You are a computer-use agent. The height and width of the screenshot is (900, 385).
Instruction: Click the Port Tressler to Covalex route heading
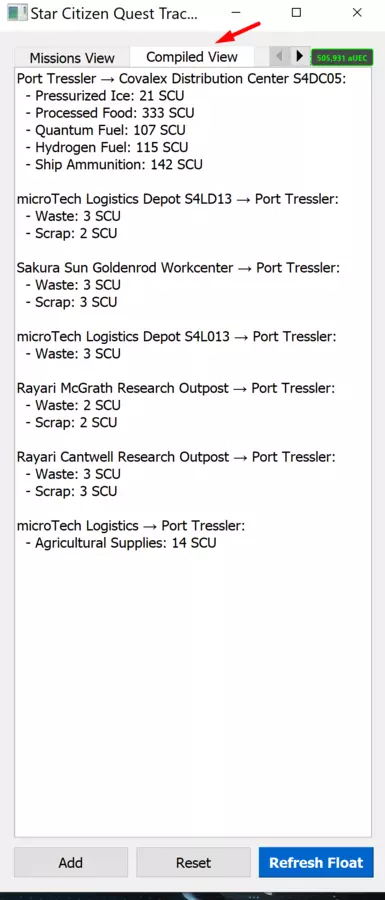tap(182, 79)
